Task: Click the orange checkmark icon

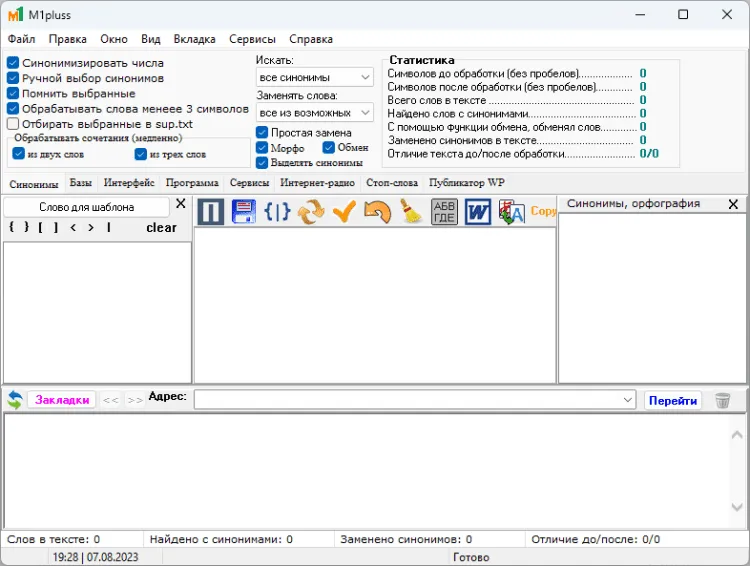Action: [344, 212]
